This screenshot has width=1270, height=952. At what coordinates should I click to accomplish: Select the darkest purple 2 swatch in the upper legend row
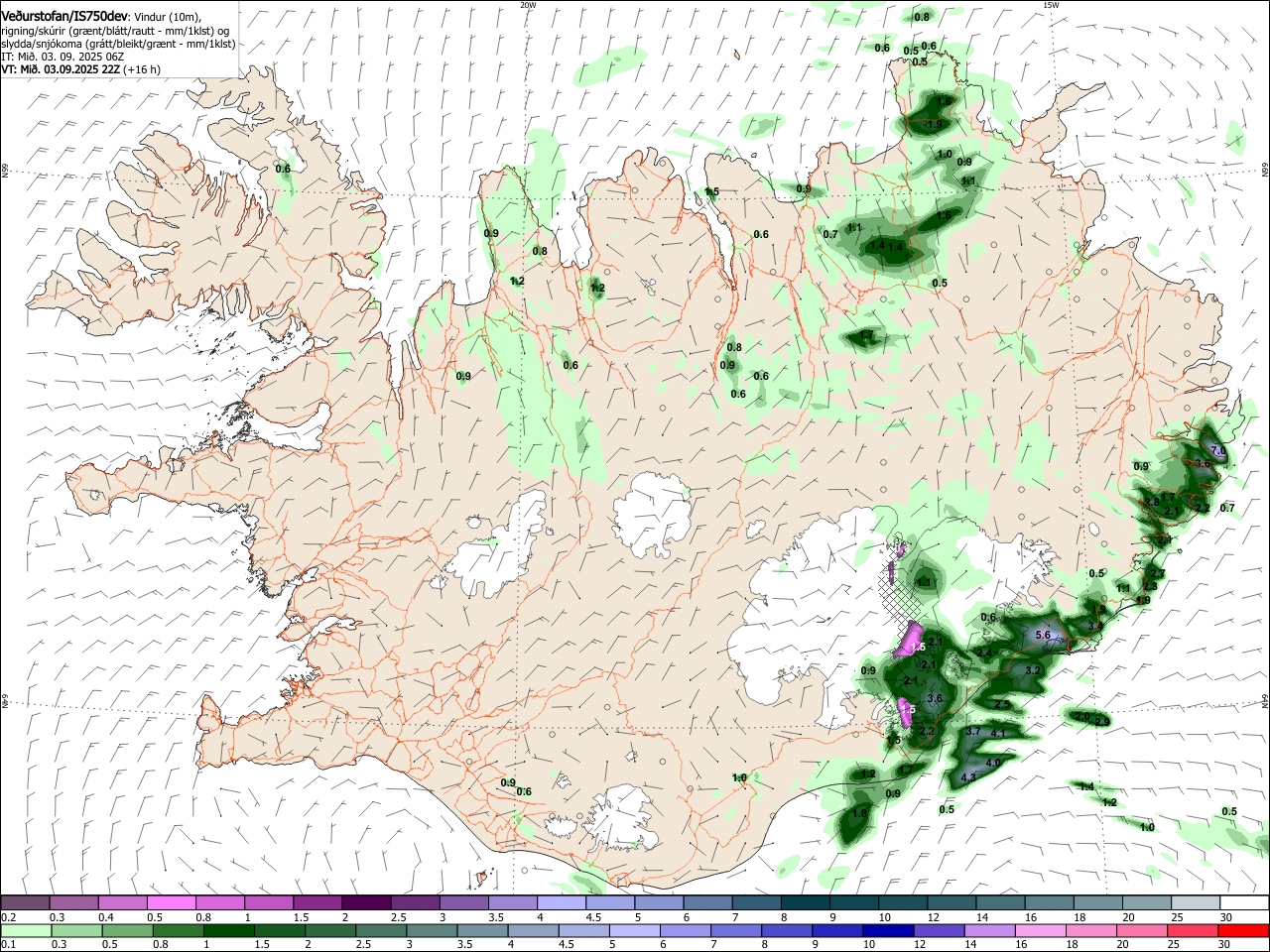coord(366,902)
